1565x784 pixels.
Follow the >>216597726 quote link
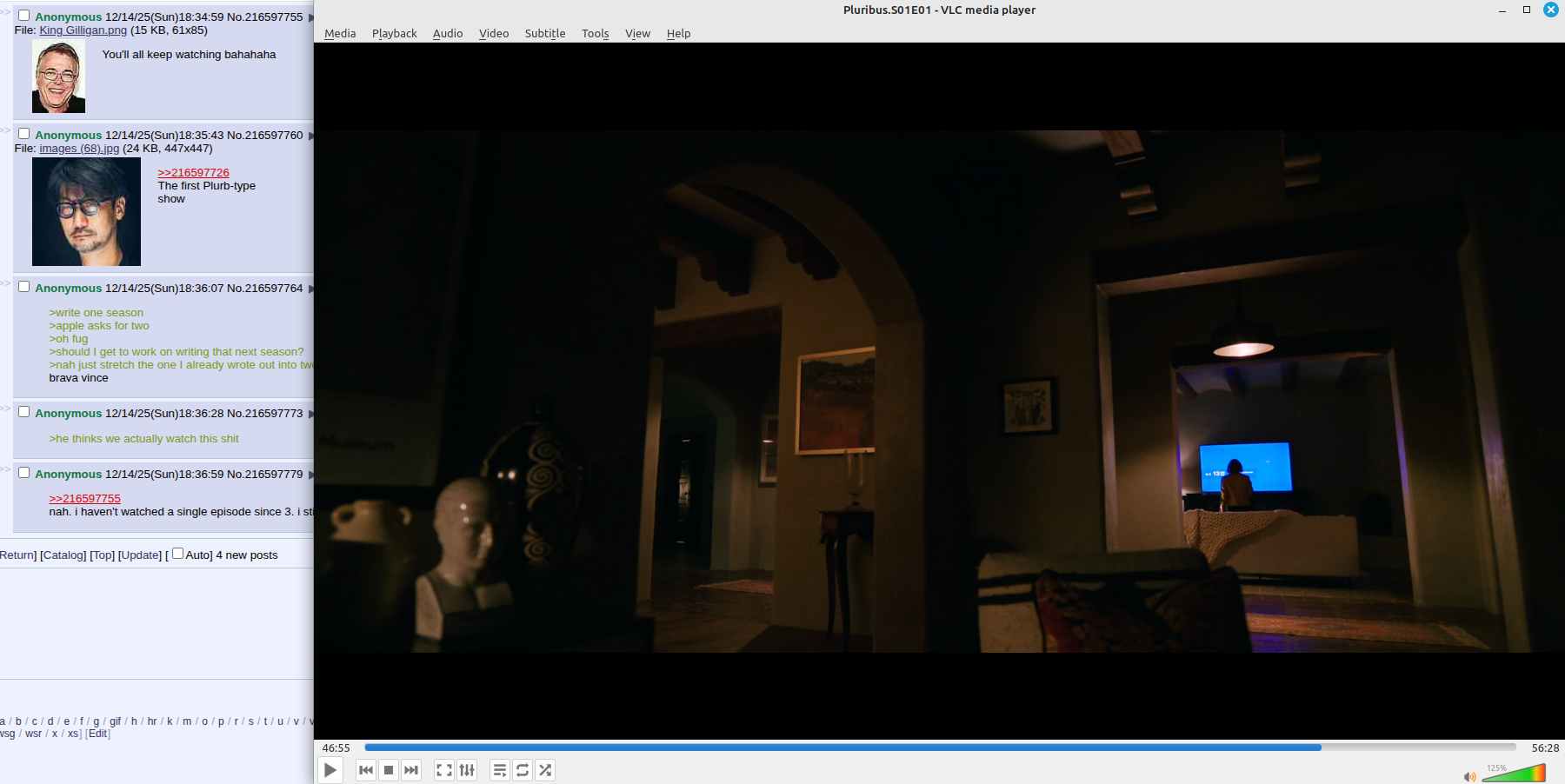point(193,173)
